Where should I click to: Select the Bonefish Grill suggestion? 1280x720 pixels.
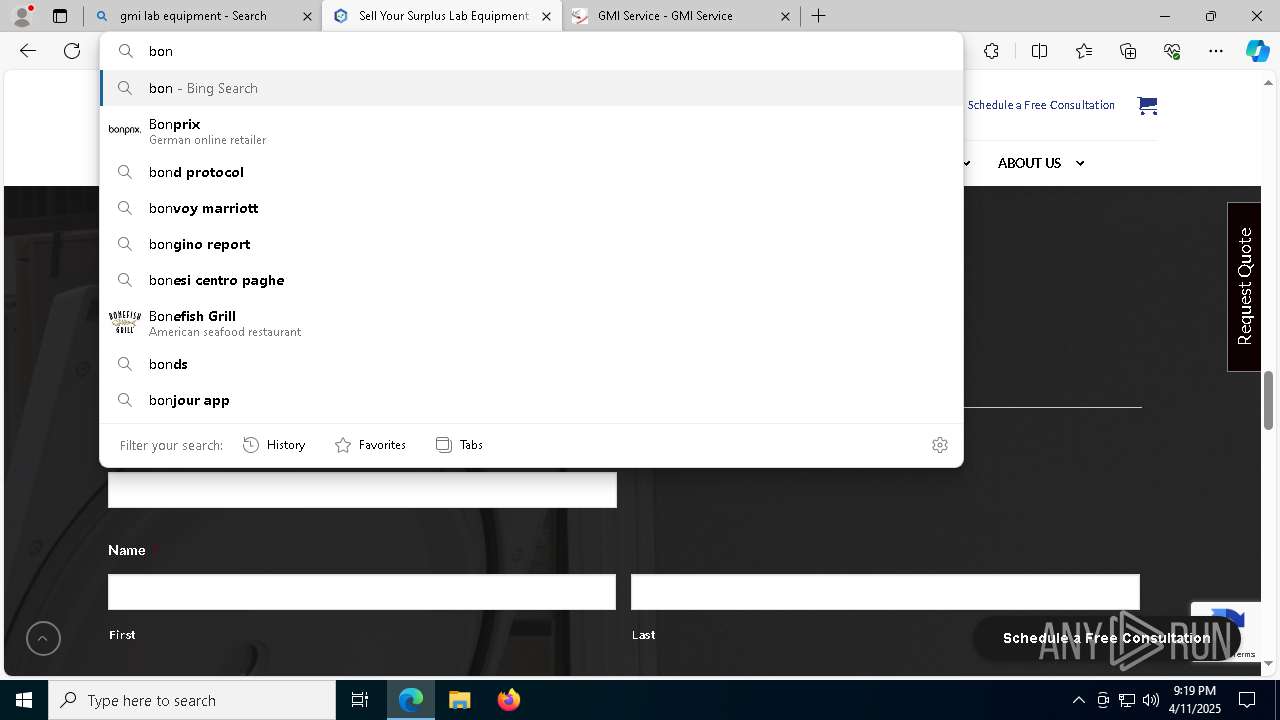pyautogui.click(x=531, y=323)
